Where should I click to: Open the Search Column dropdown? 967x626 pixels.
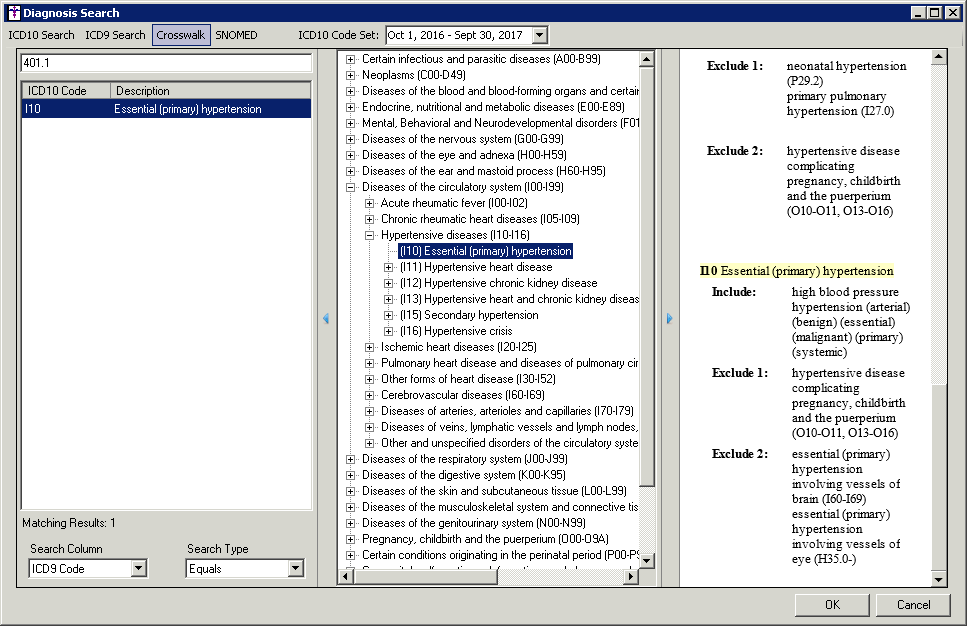click(x=139, y=569)
